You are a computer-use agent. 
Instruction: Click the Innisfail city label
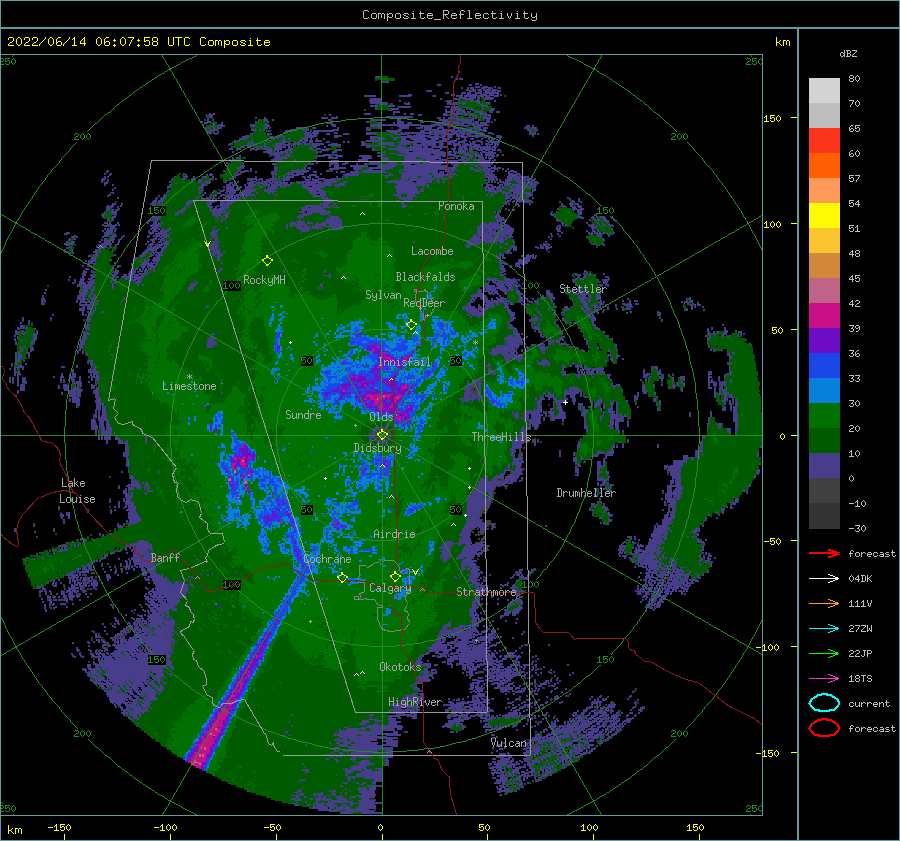click(x=404, y=362)
